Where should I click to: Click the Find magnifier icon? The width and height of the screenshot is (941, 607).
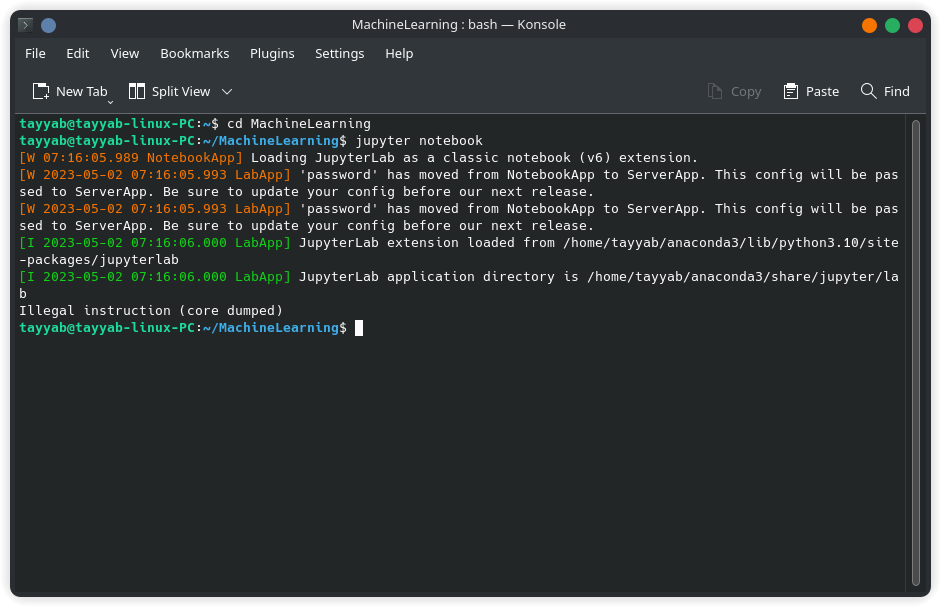click(x=868, y=91)
